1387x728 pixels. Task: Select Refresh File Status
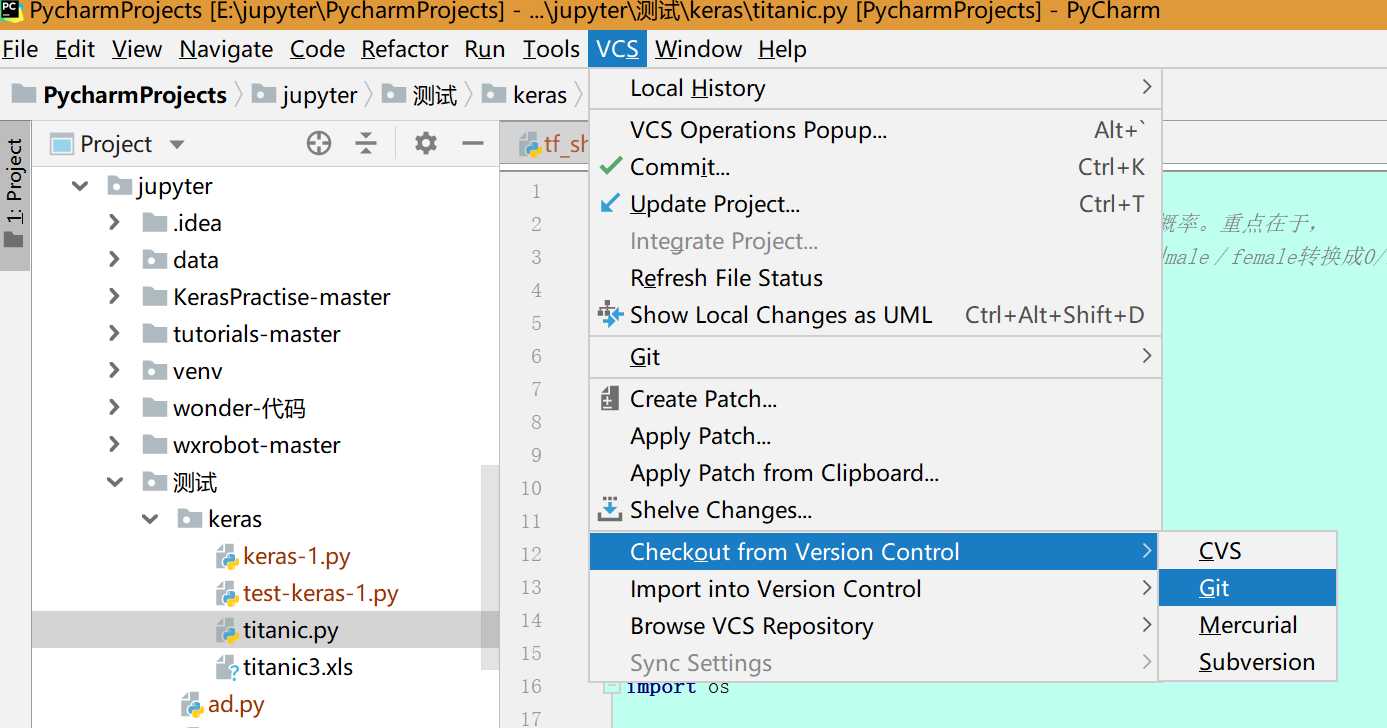tap(875, 278)
